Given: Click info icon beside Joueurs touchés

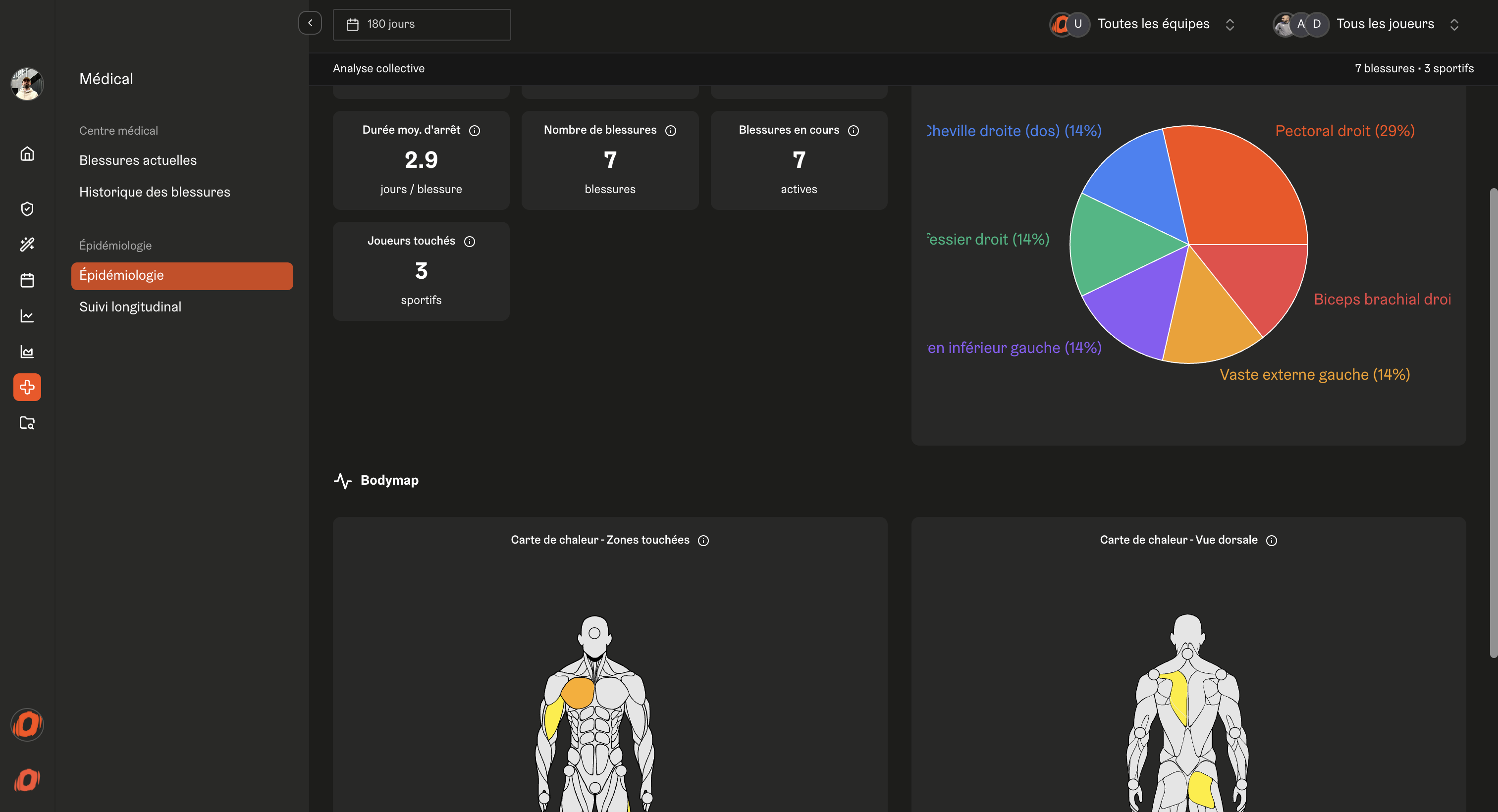Looking at the screenshot, I should click(x=469, y=241).
